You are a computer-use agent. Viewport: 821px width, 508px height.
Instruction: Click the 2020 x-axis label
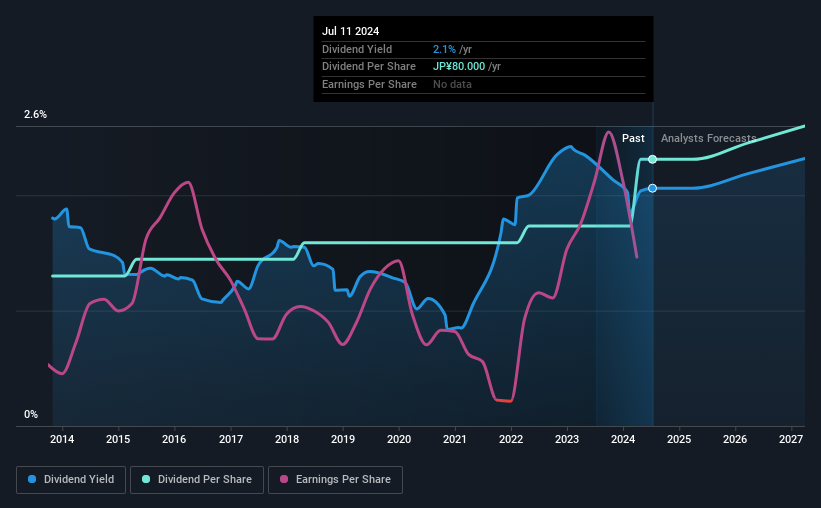point(398,439)
